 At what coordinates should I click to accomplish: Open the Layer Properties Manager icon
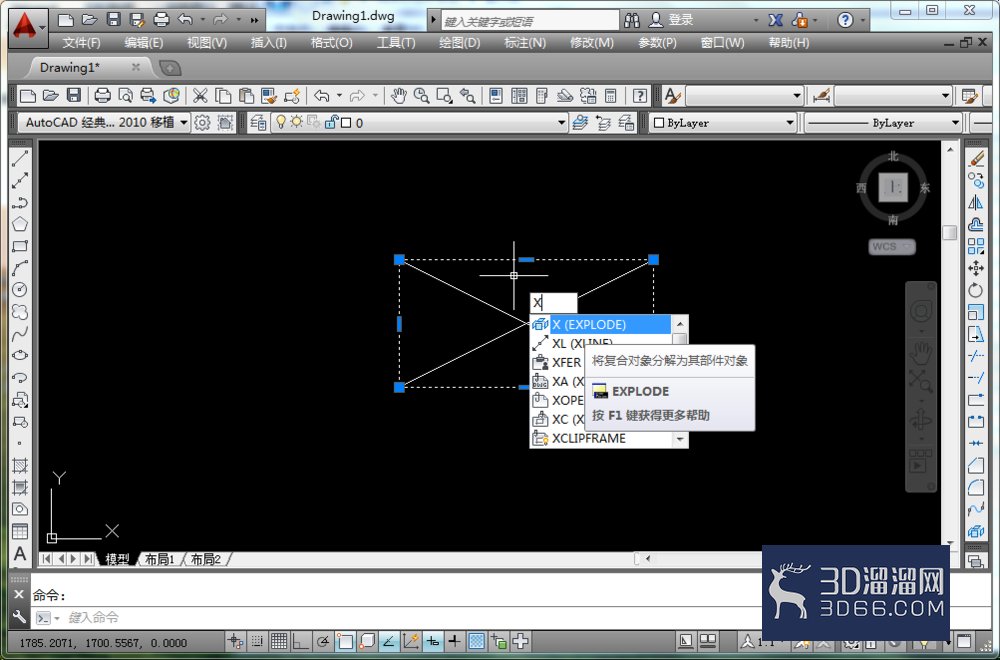tap(258, 122)
